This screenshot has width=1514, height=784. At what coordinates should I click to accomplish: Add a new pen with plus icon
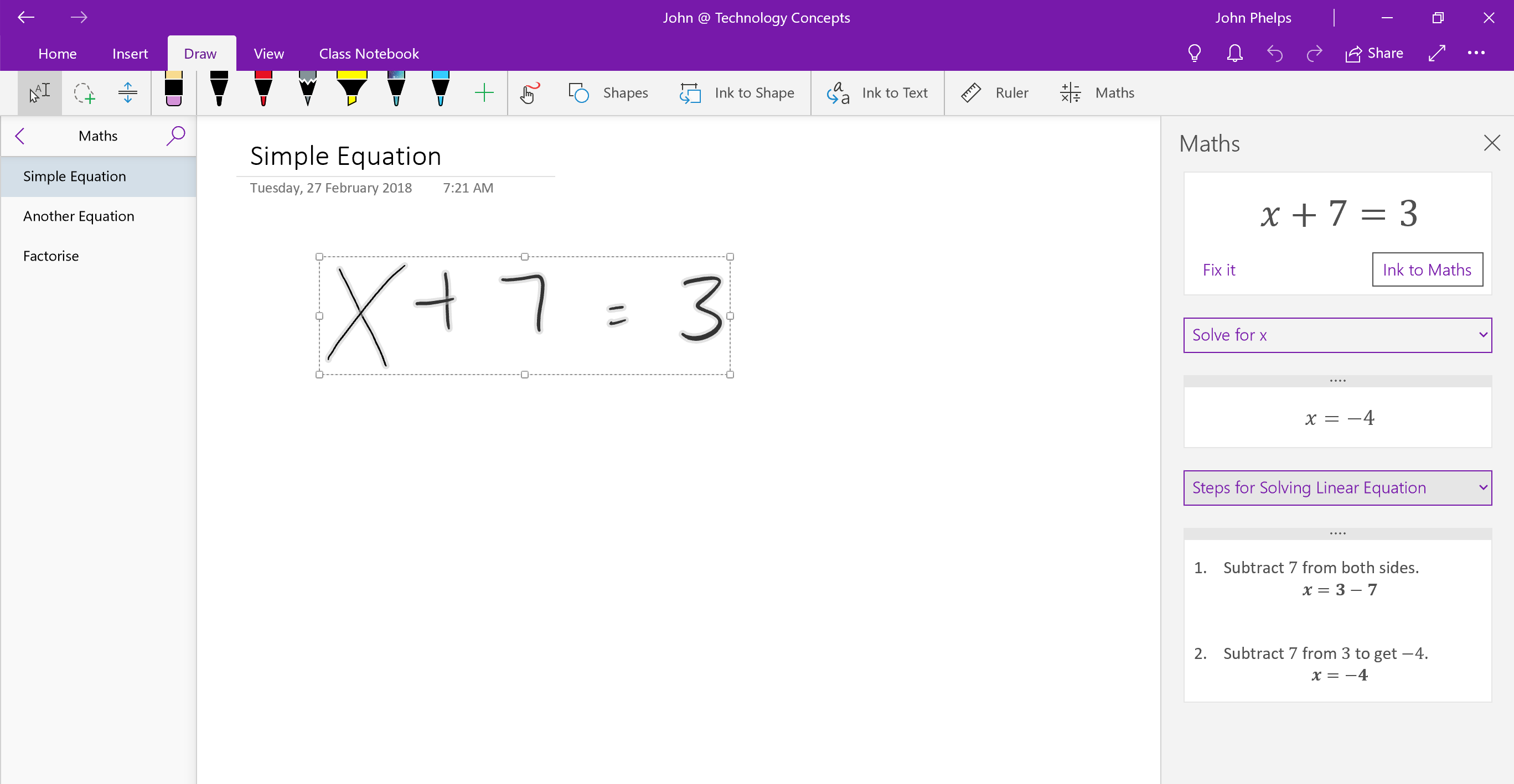tap(484, 93)
